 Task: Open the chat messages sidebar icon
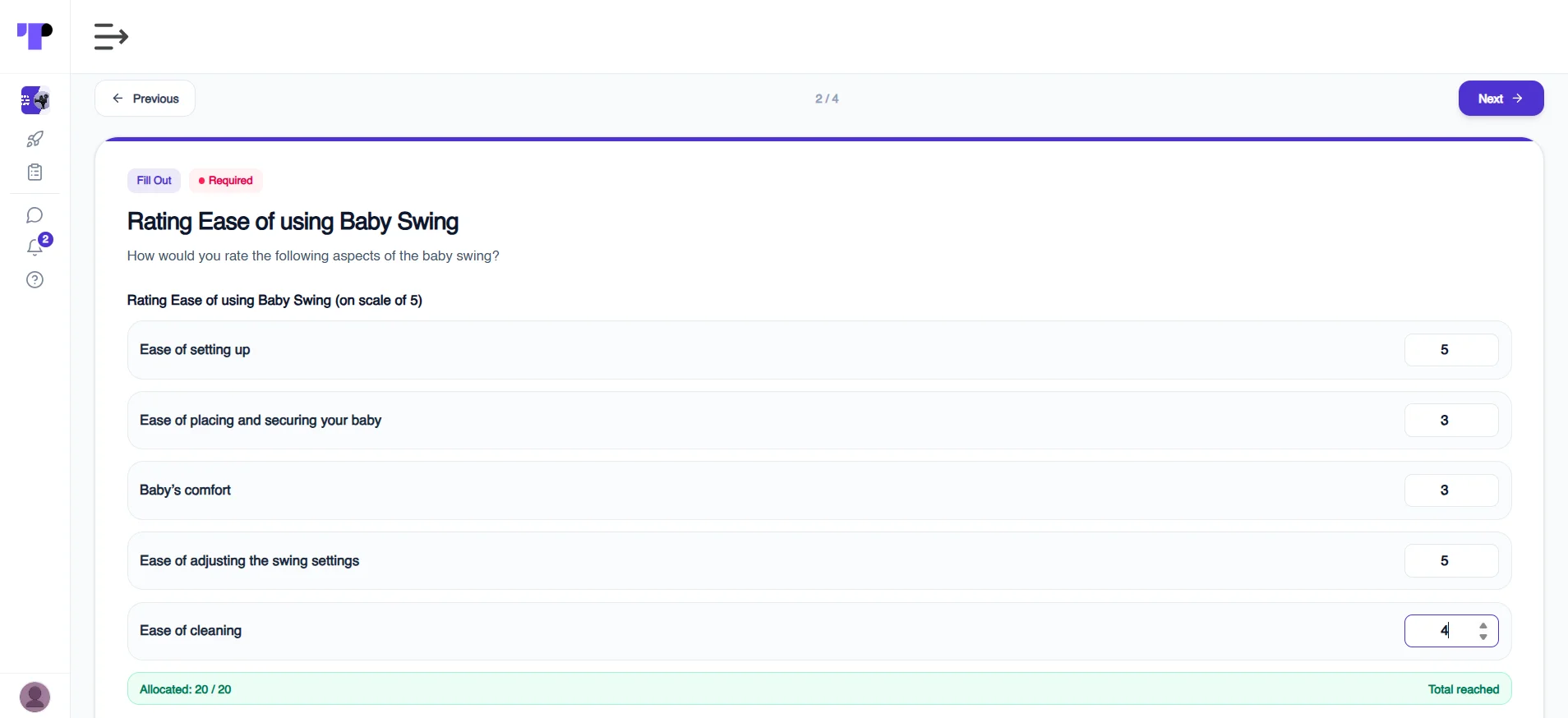pyautogui.click(x=35, y=215)
